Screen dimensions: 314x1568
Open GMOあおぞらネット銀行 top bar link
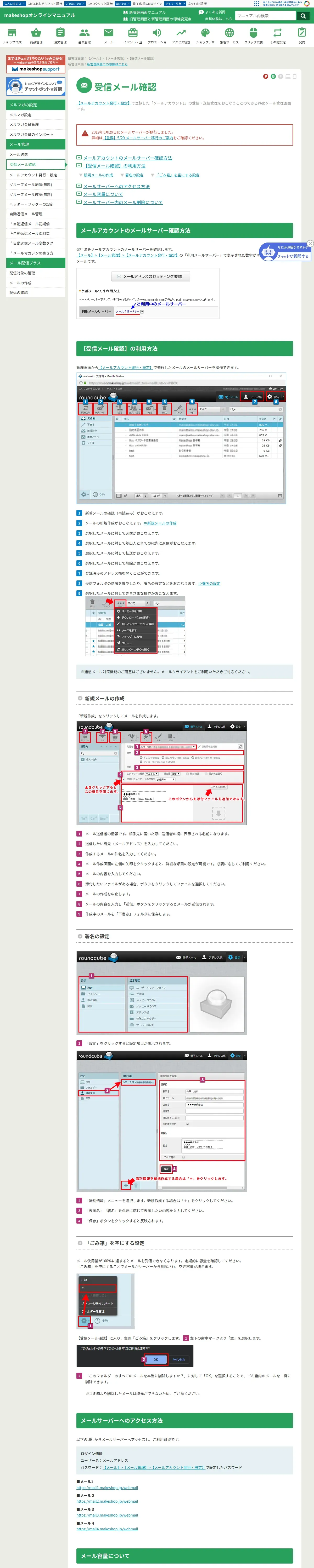44,4
